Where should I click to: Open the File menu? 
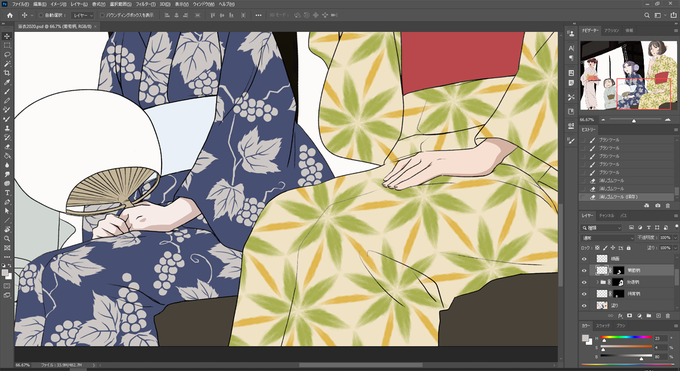click(20, 4)
